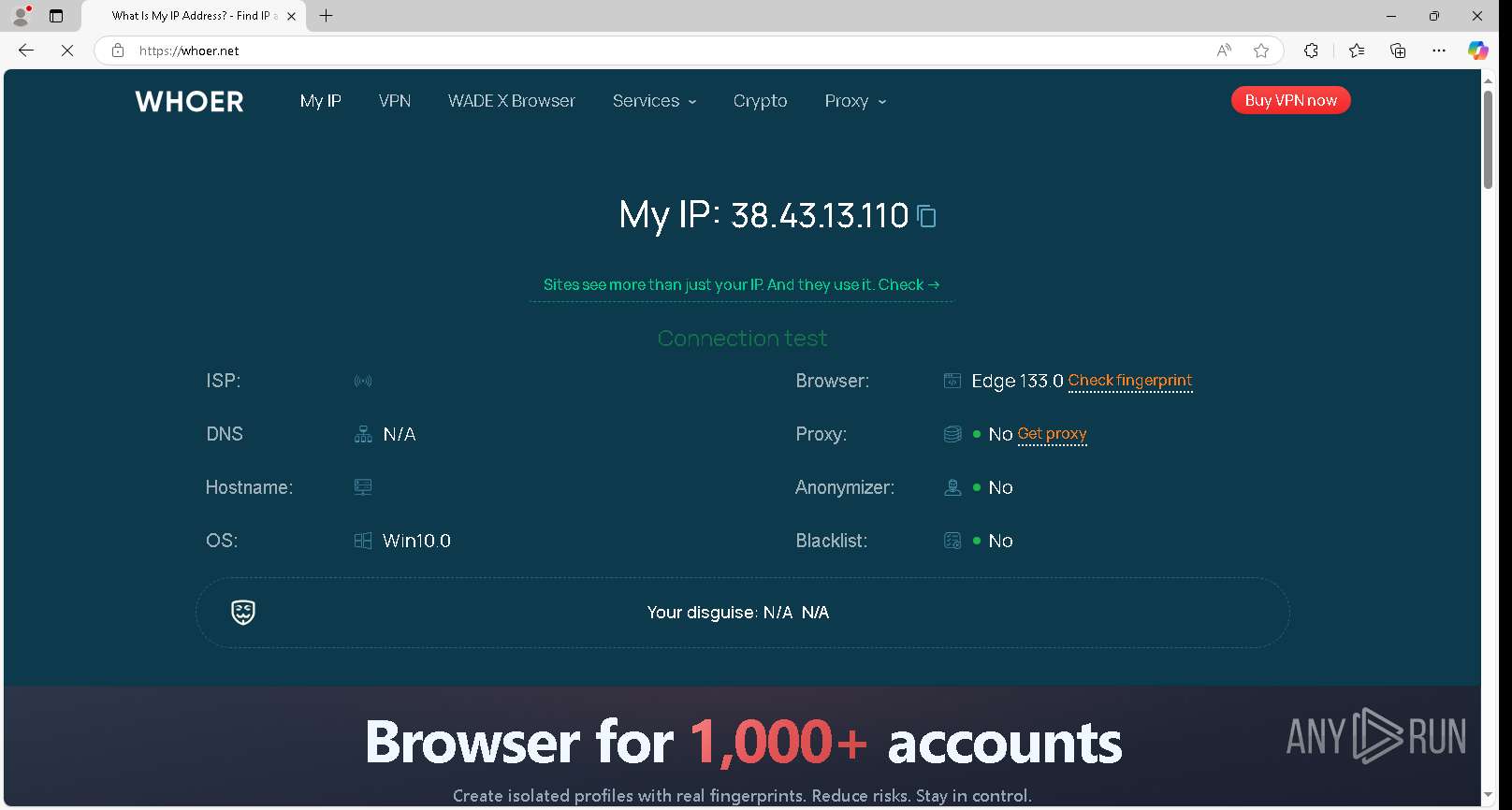Viewport: 1512px width, 810px height.
Task: Open the Extensions puzzle icon
Action: 1311,51
